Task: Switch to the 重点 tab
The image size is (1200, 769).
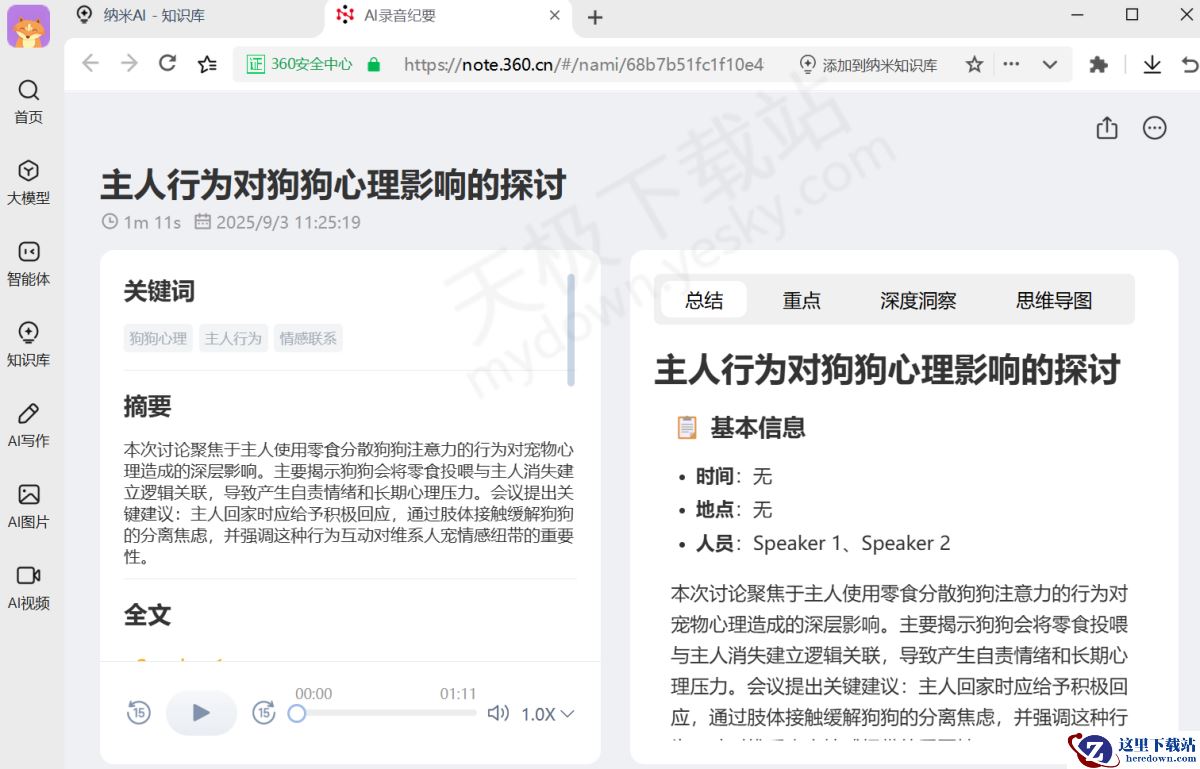Action: [x=801, y=300]
